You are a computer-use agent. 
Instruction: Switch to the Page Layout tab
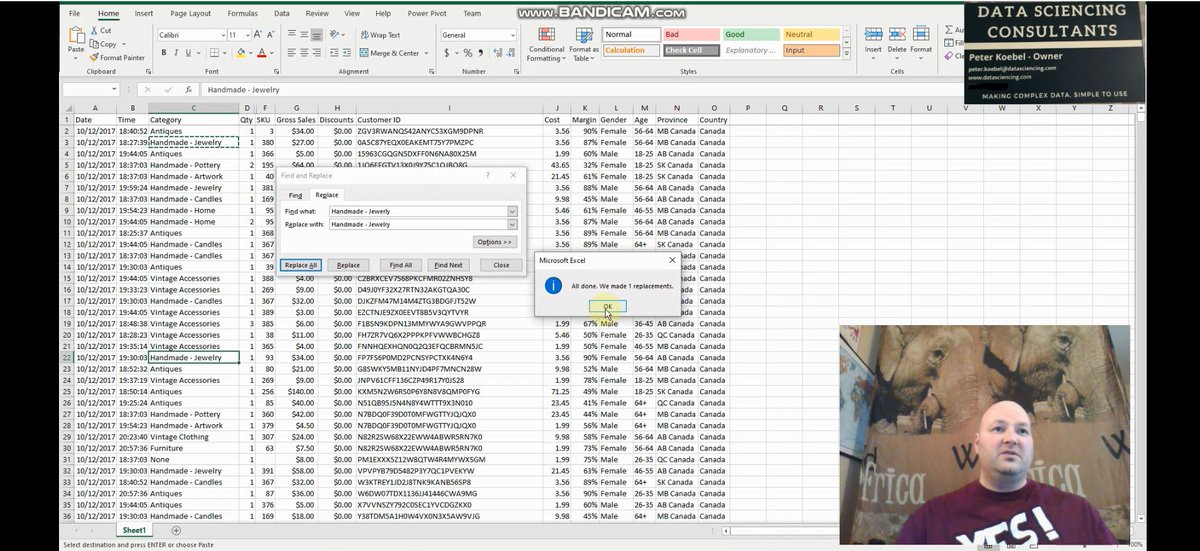pos(190,14)
